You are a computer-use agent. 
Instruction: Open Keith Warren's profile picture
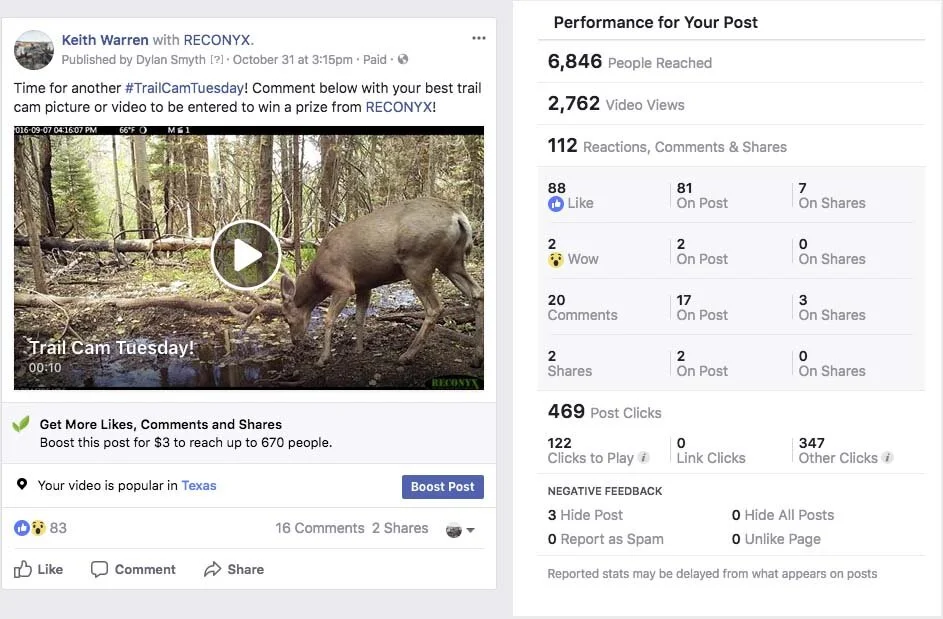point(34,50)
